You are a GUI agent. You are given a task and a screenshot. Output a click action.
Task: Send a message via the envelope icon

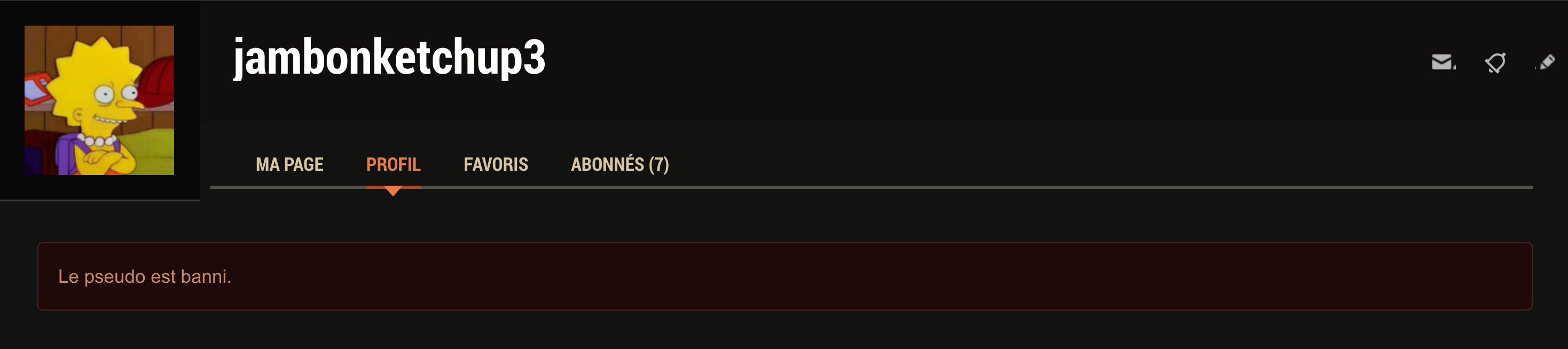pyautogui.click(x=1442, y=62)
